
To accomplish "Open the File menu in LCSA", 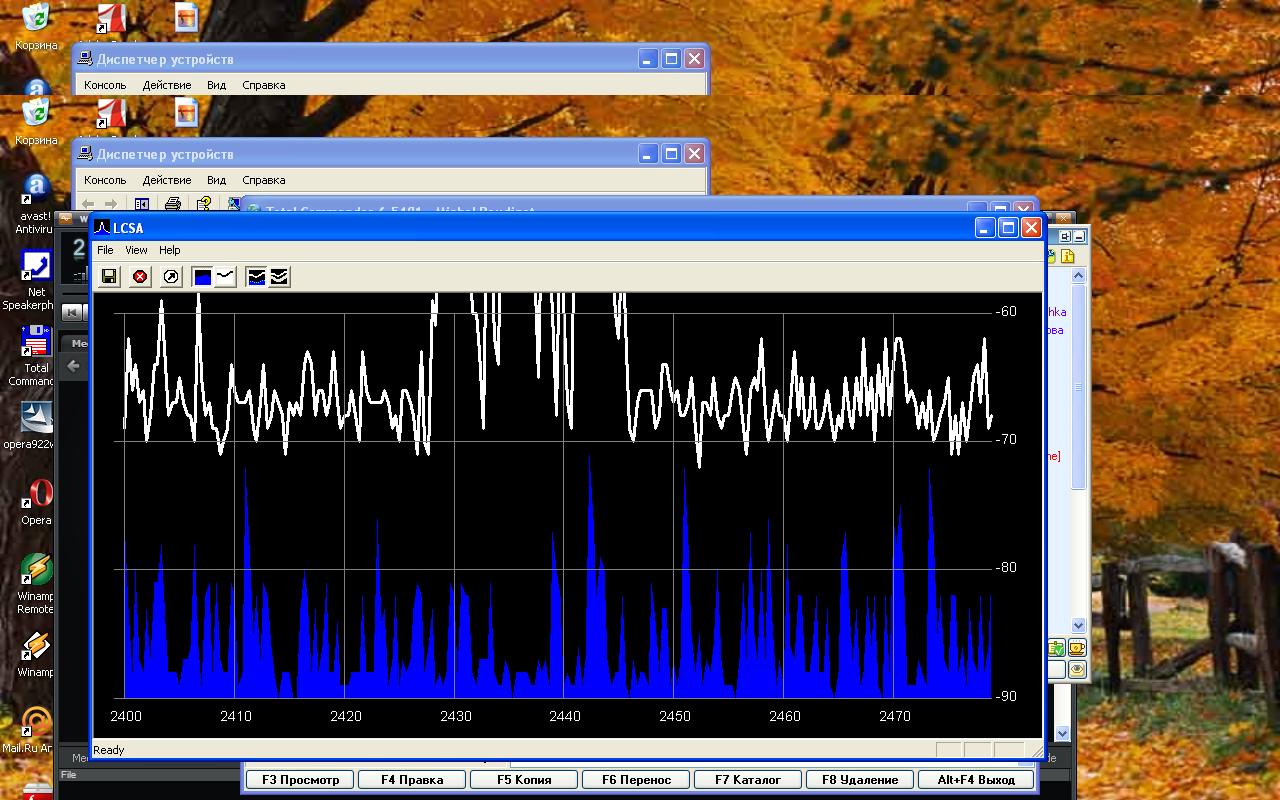I will pyautogui.click(x=105, y=250).
